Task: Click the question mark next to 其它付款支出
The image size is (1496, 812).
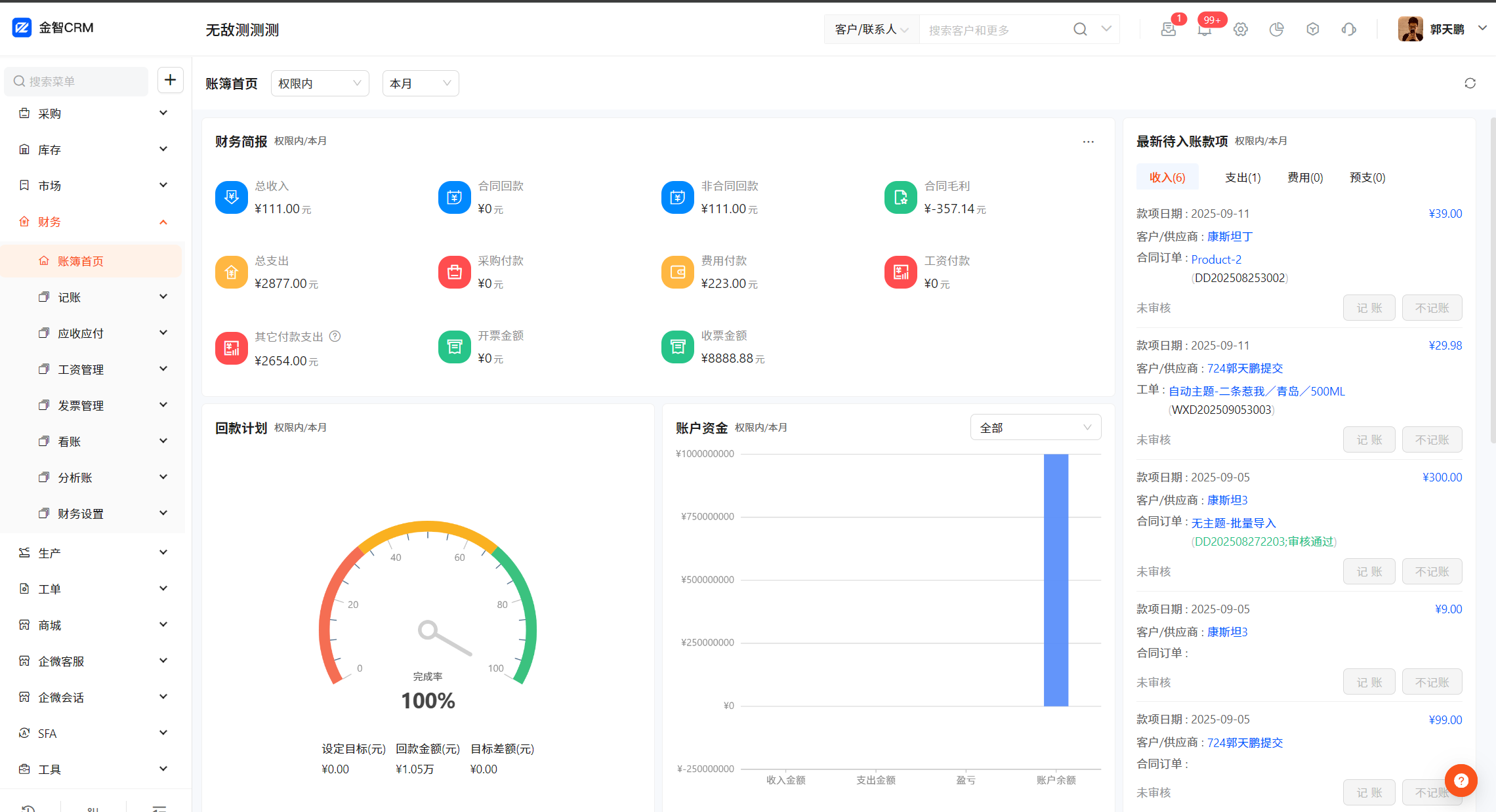Action: click(x=335, y=336)
